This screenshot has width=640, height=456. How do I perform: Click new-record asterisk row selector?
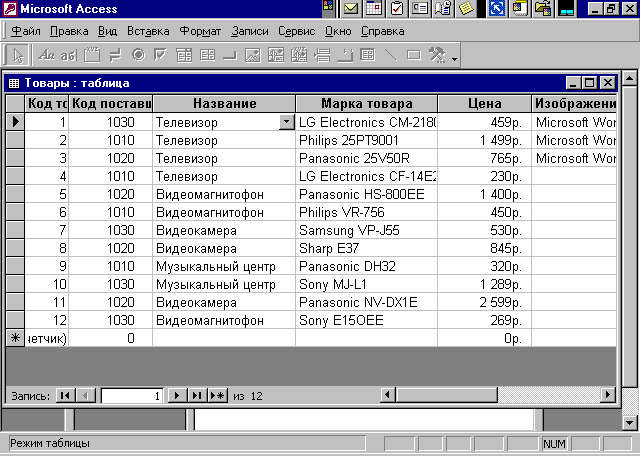15,338
